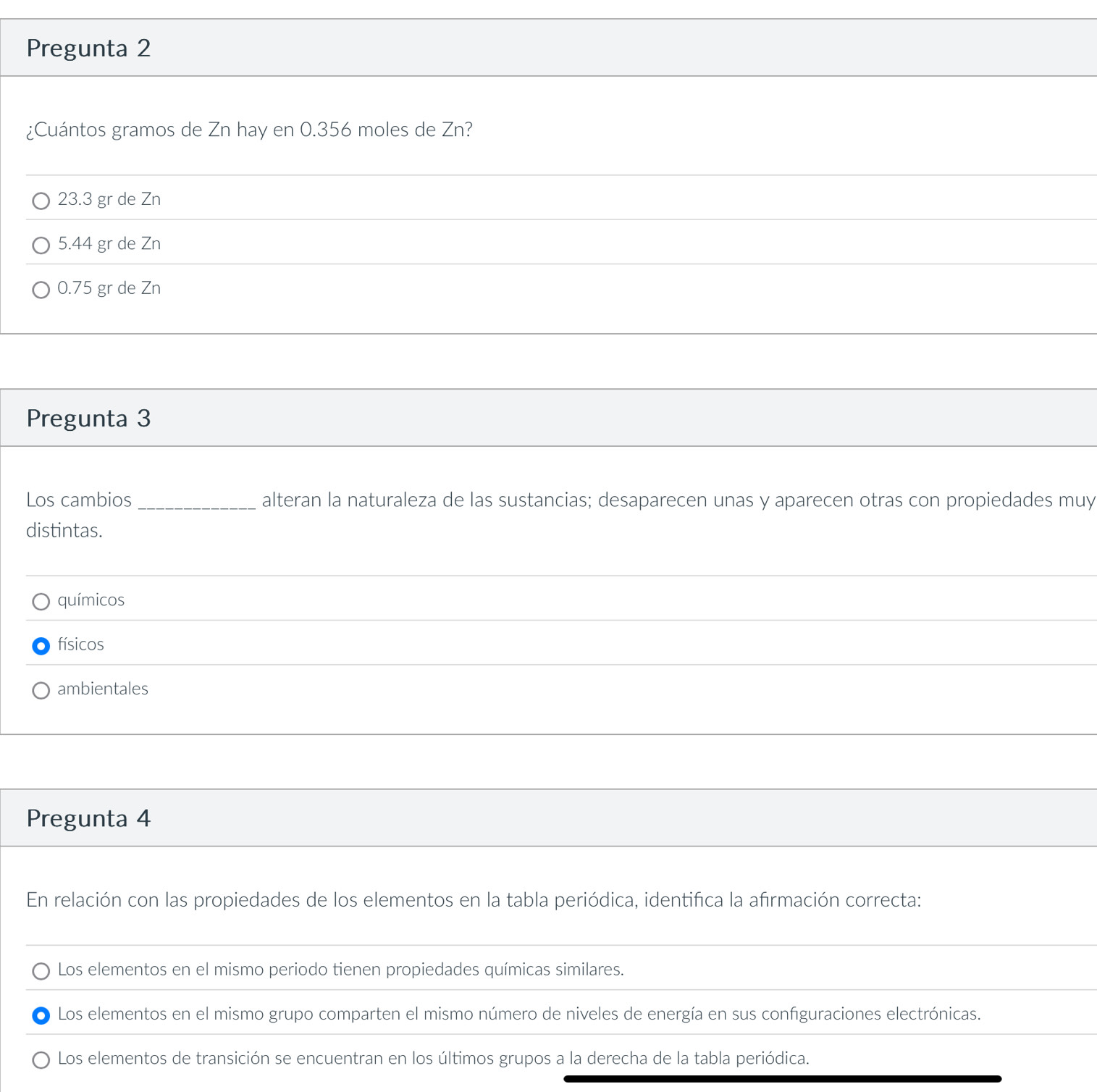Click the blank line after 'Los cambios'

pos(196,503)
